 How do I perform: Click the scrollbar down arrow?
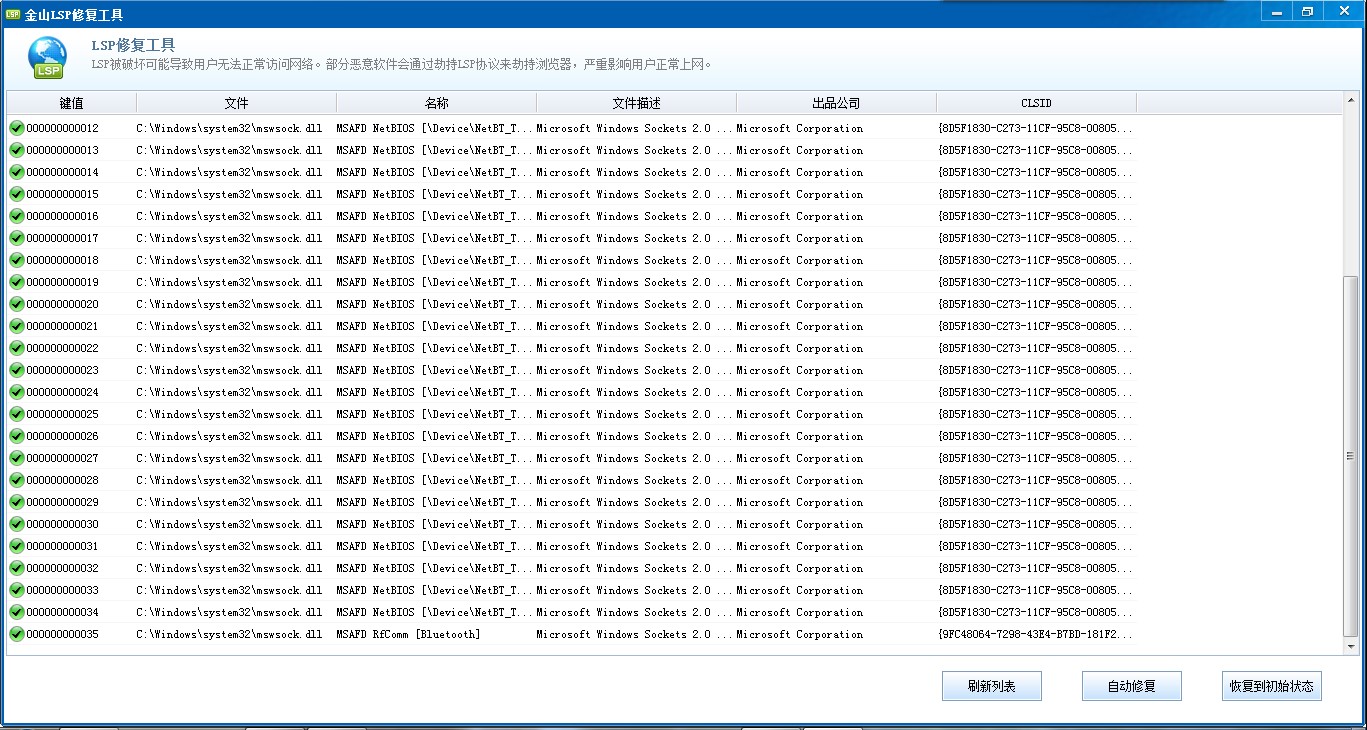(x=1351, y=647)
